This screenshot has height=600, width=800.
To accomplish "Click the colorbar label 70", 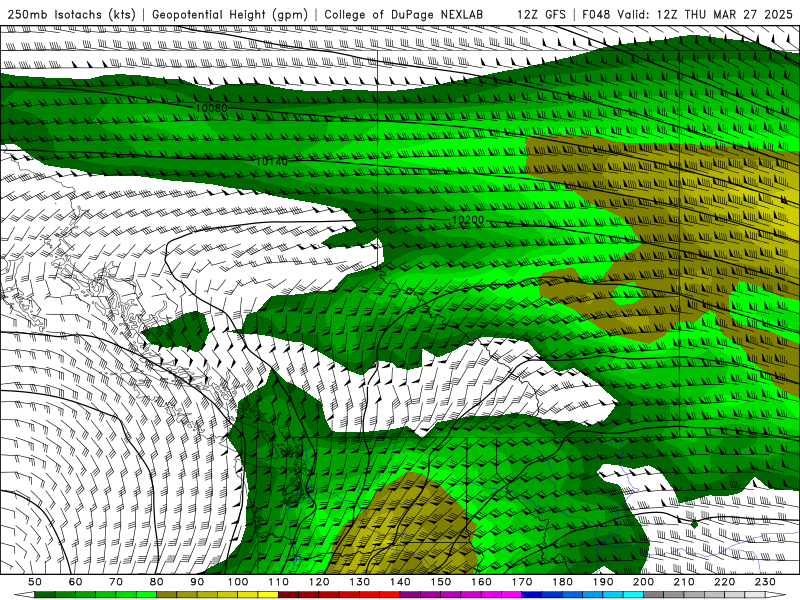I will pyautogui.click(x=116, y=582).
